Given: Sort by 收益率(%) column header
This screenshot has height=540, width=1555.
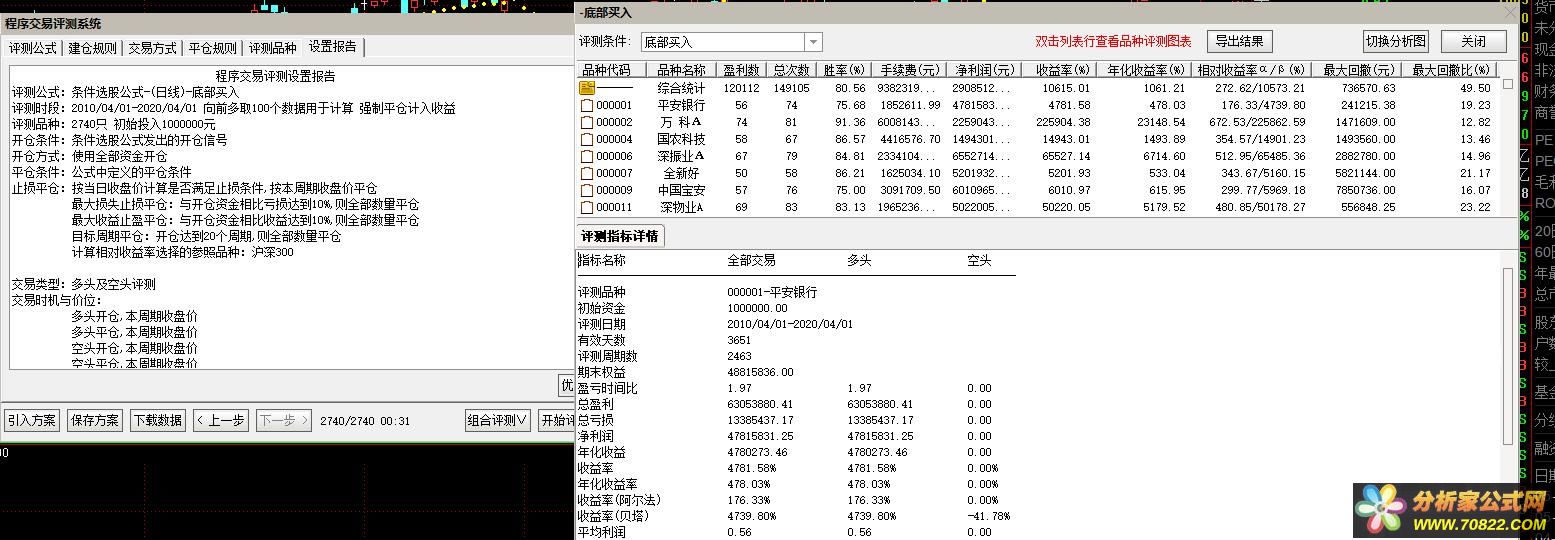Looking at the screenshot, I should [x=1058, y=70].
